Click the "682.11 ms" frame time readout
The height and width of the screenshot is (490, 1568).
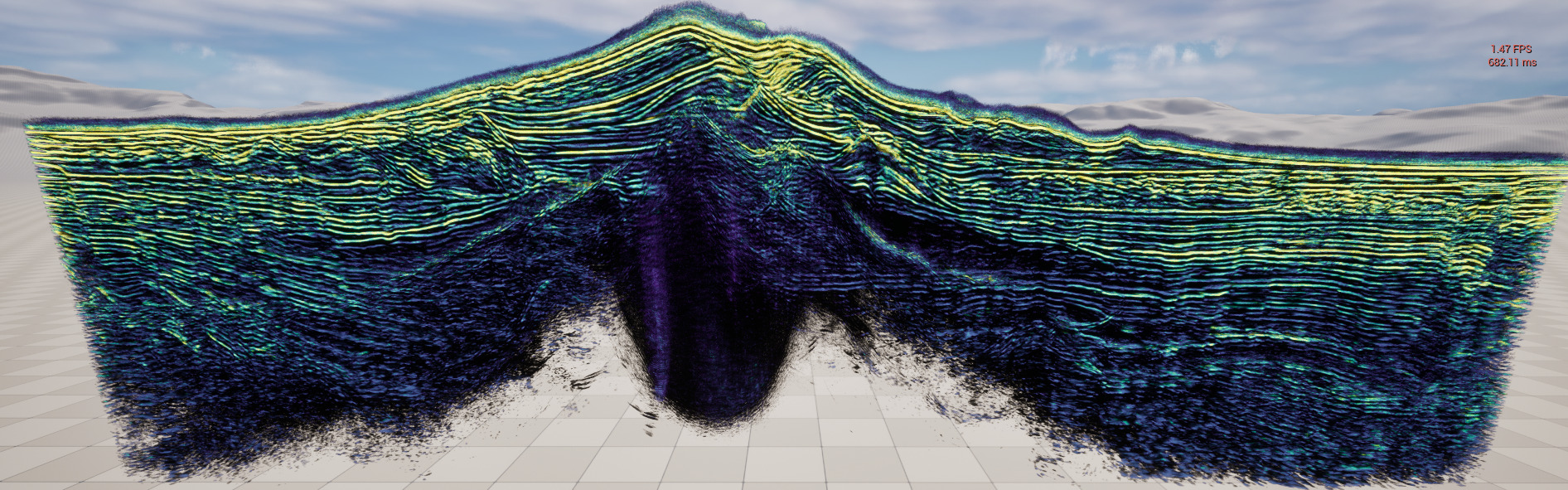click(1512, 62)
